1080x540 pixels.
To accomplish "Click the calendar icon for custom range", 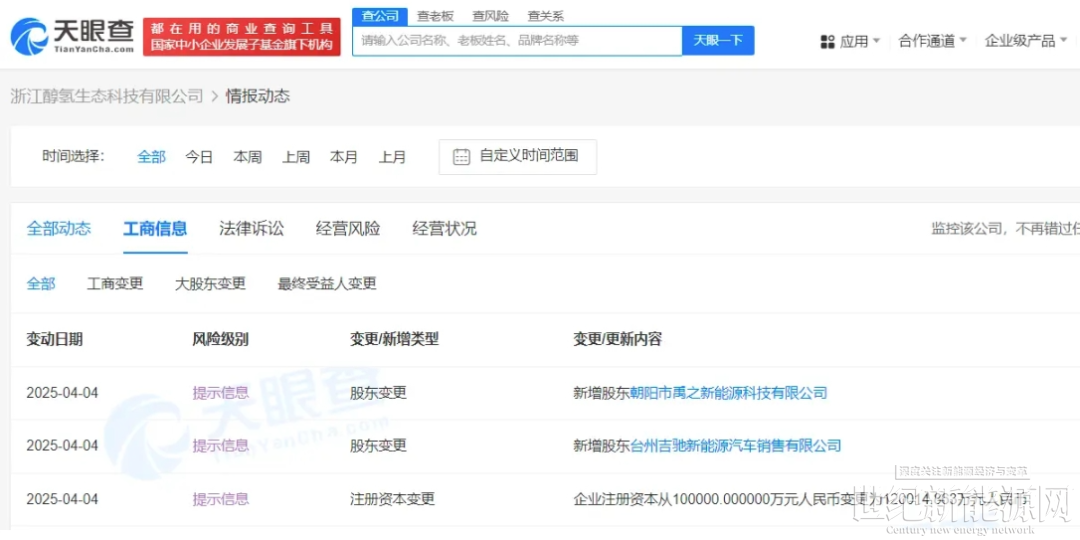I will pyautogui.click(x=461, y=157).
